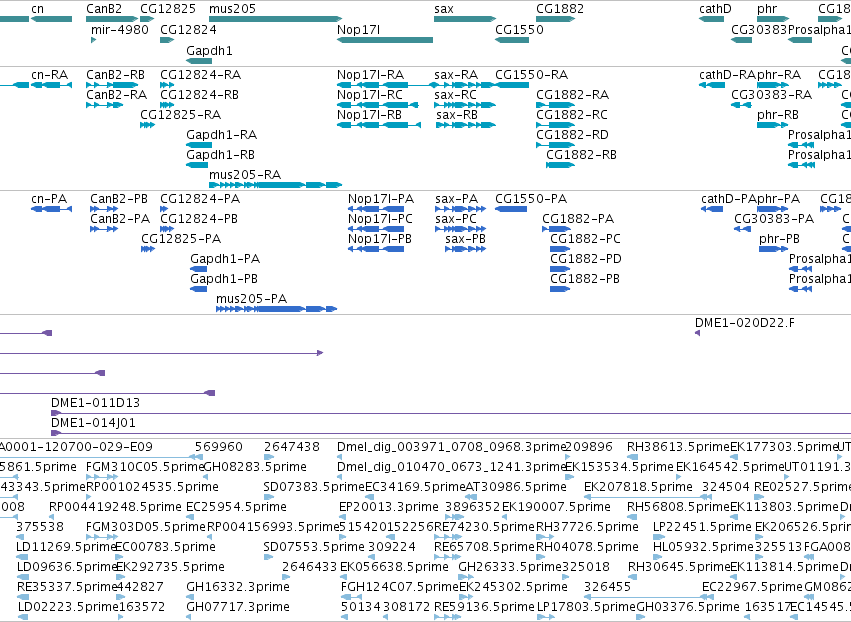851x622 pixels.
Task: Click EST entry 2647438
Action: pyautogui.click(x=291, y=447)
